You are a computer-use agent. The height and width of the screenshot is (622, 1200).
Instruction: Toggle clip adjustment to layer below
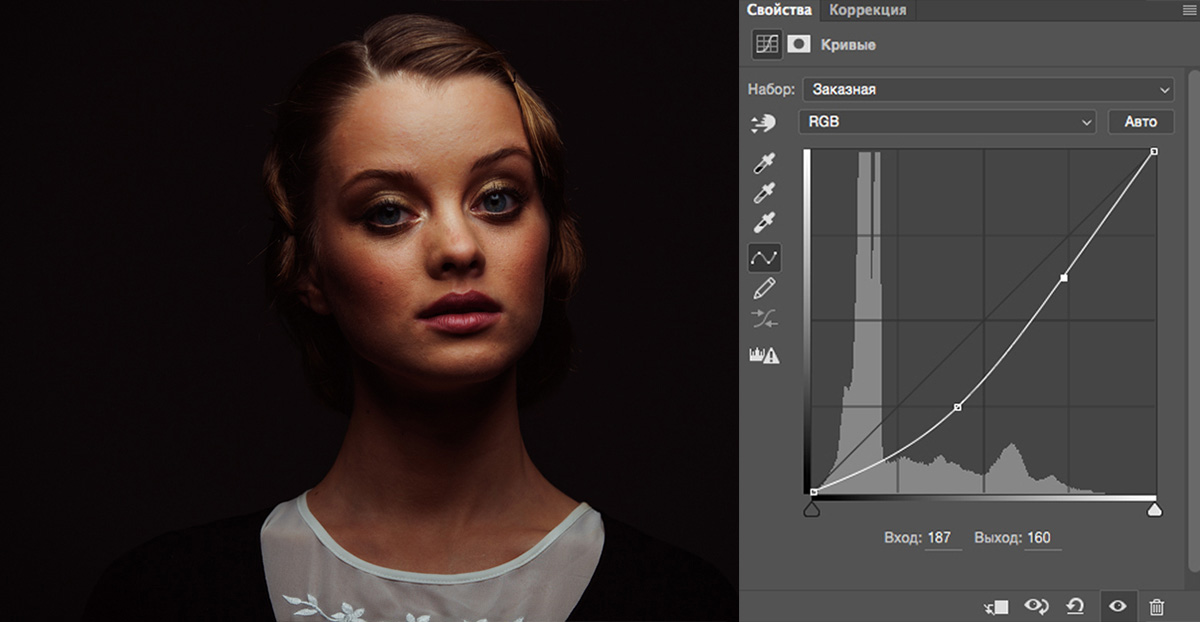(996, 606)
